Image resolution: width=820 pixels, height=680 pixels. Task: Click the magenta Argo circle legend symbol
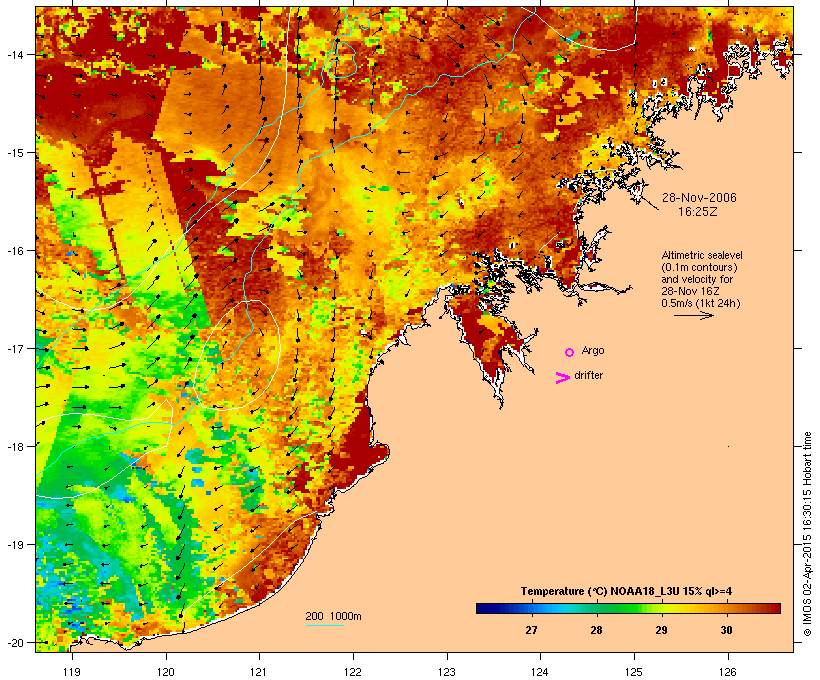click(570, 352)
